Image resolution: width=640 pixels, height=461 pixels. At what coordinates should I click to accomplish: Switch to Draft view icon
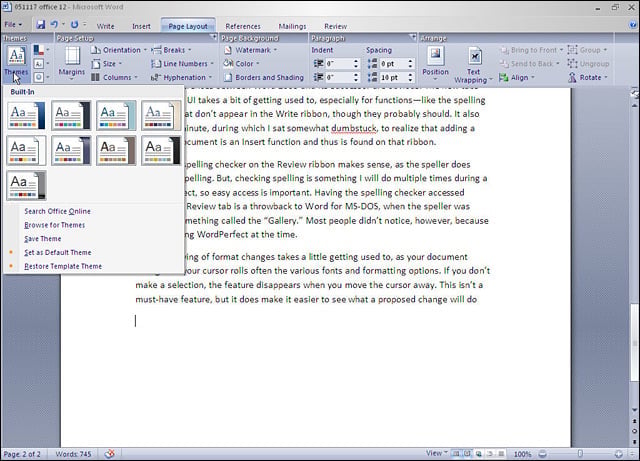pyautogui.click(x=501, y=454)
